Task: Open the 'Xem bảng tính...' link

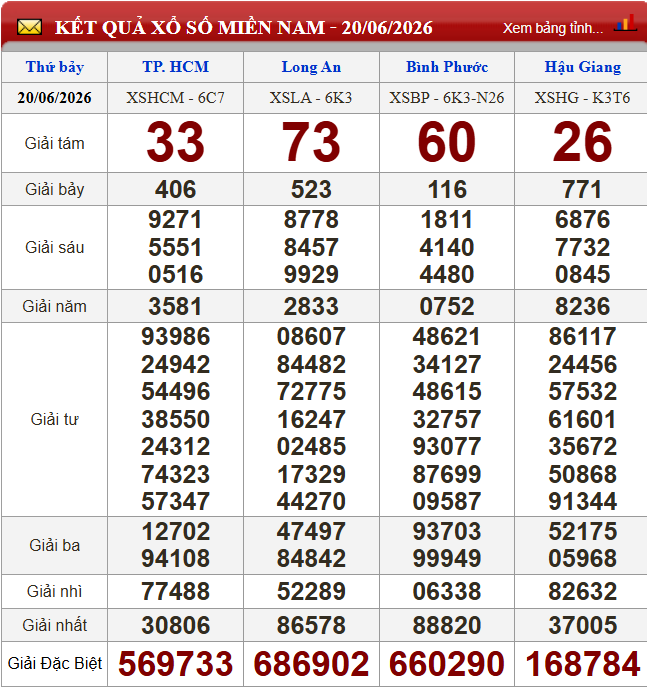Action: [553, 28]
